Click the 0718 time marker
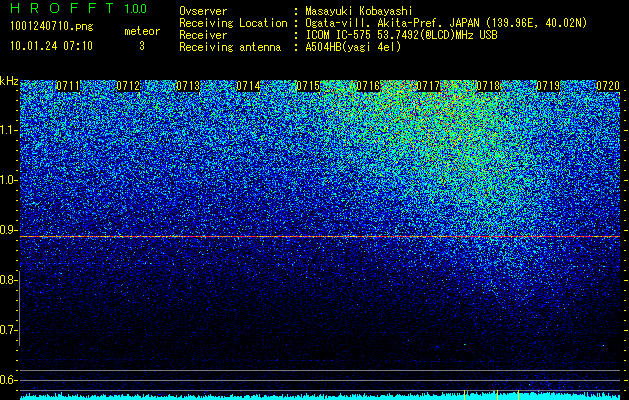The width and height of the screenshot is (629, 400). coord(488,86)
